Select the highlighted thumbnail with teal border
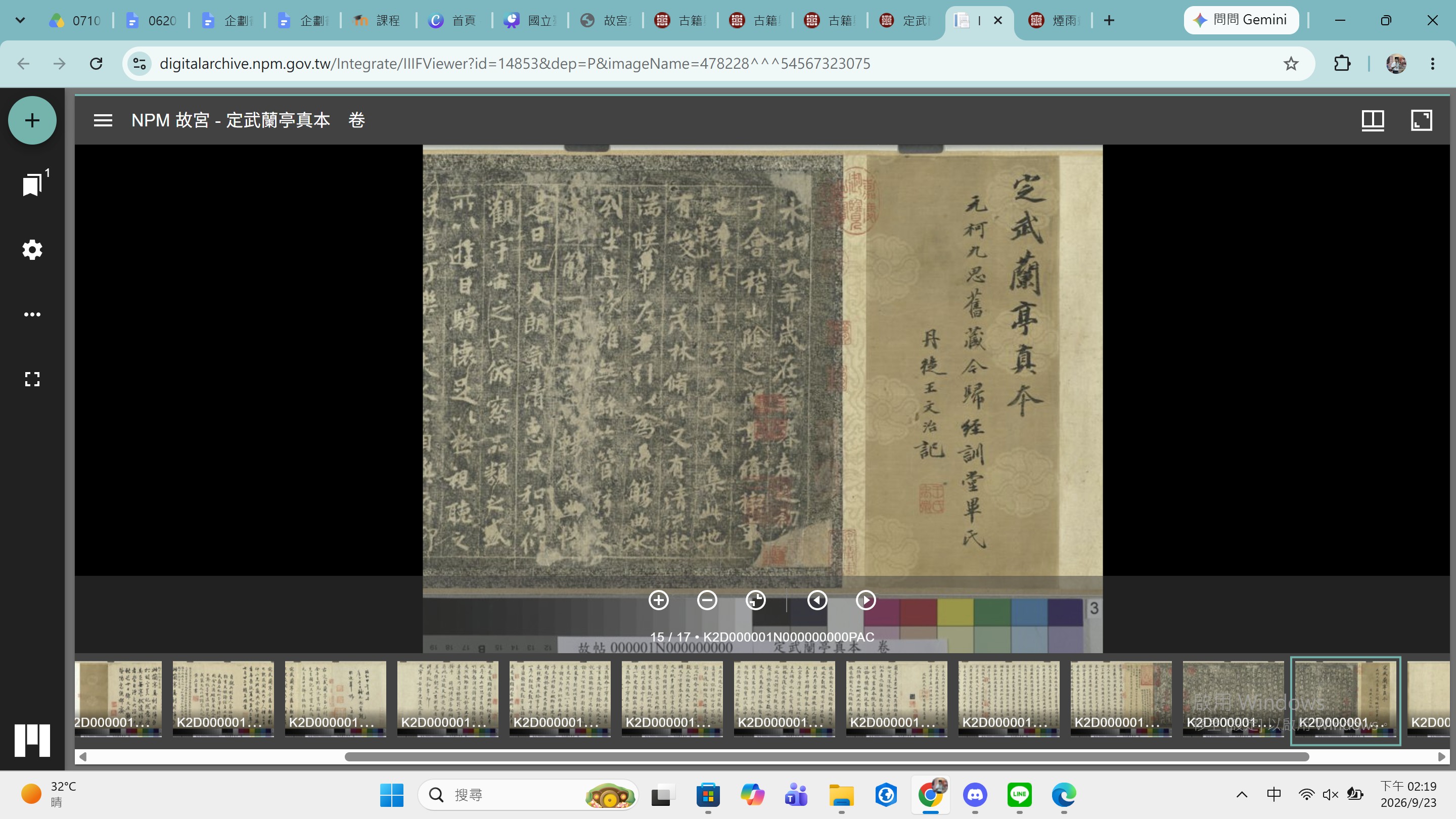The width and height of the screenshot is (1456, 819). (1345, 700)
